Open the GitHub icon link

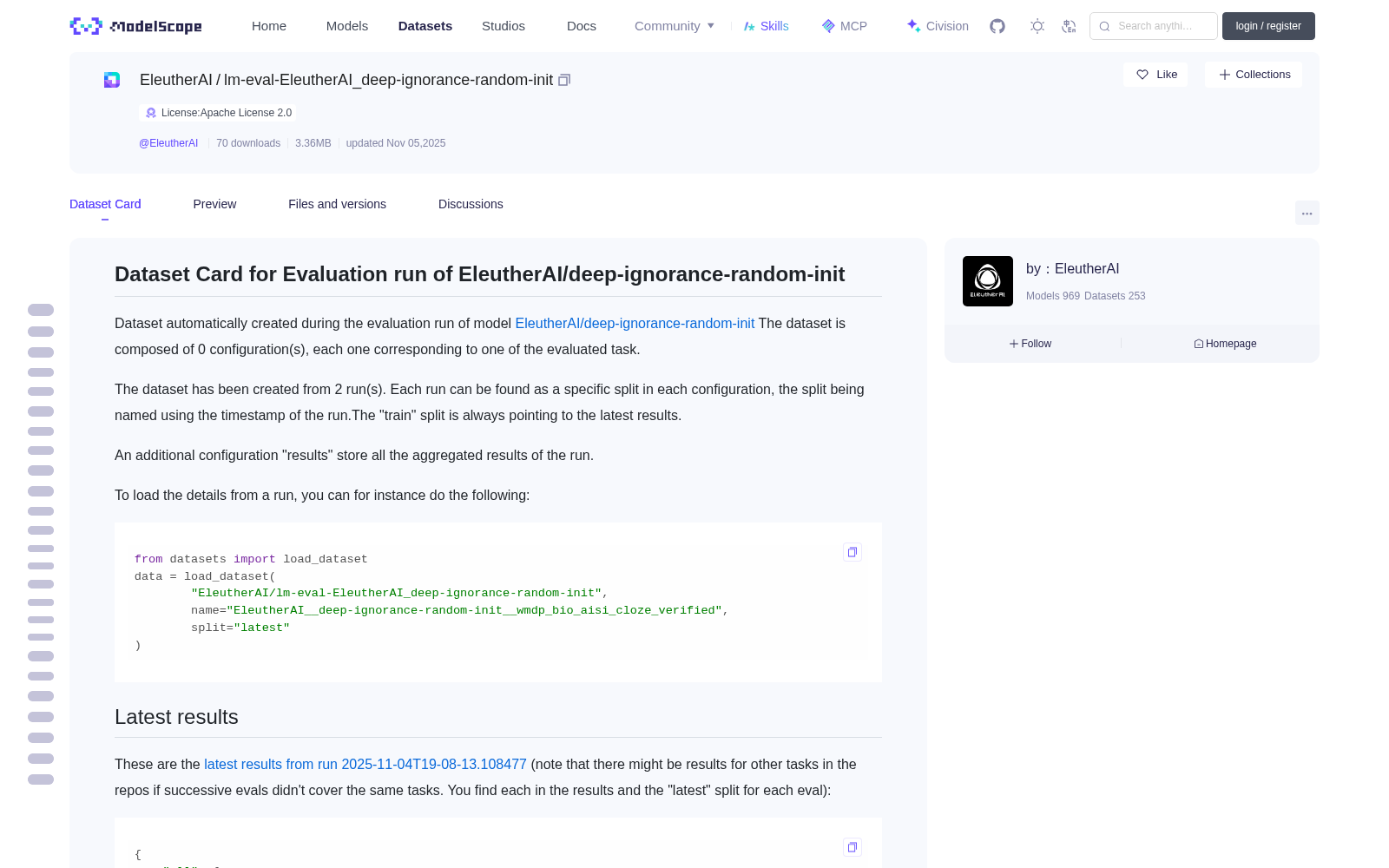coord(997,26)
